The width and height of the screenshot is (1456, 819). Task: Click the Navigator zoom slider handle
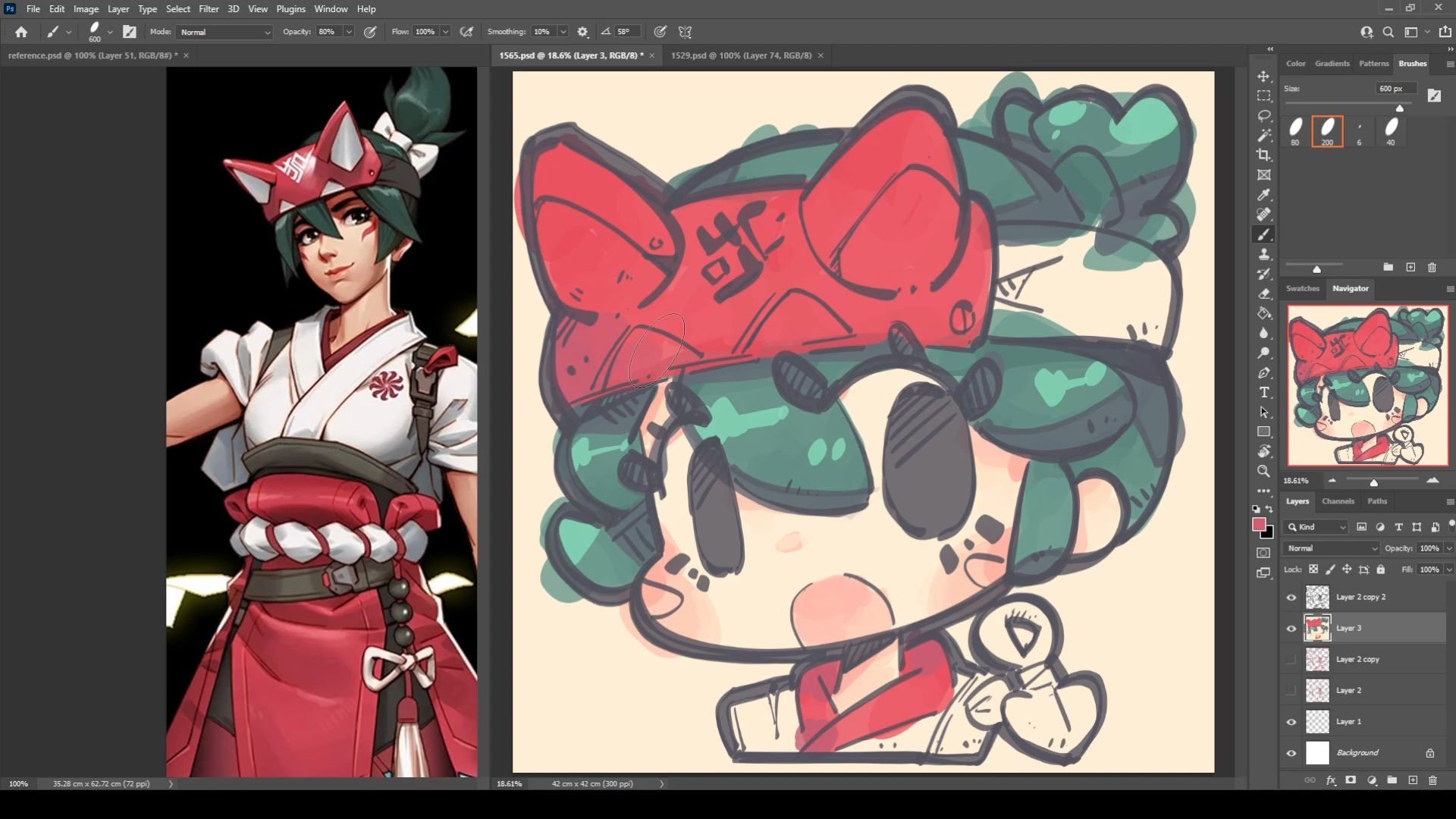click(1373, 483)
